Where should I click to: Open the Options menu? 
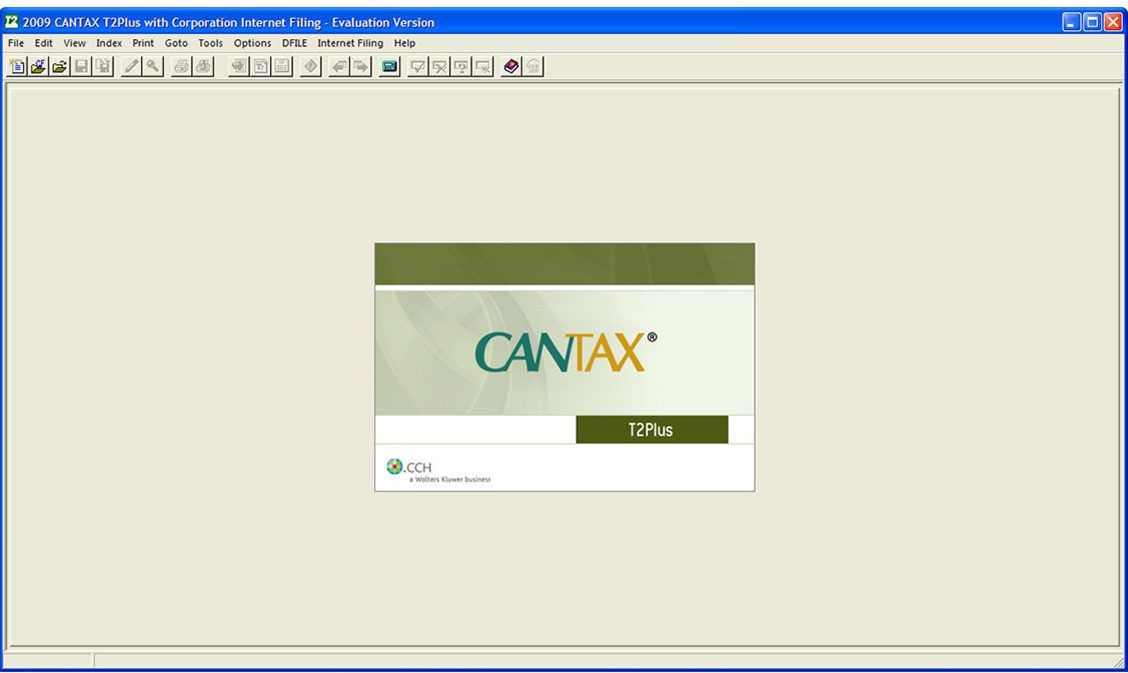(x=252, y=43)
